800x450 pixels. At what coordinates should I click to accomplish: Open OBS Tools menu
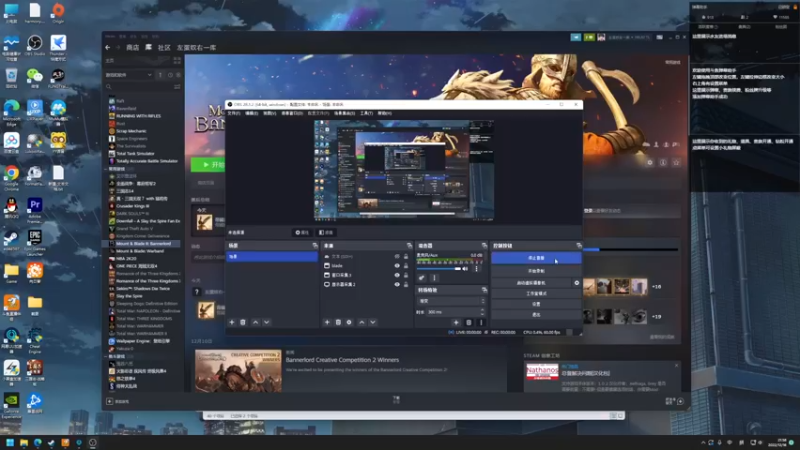point(366,113)
